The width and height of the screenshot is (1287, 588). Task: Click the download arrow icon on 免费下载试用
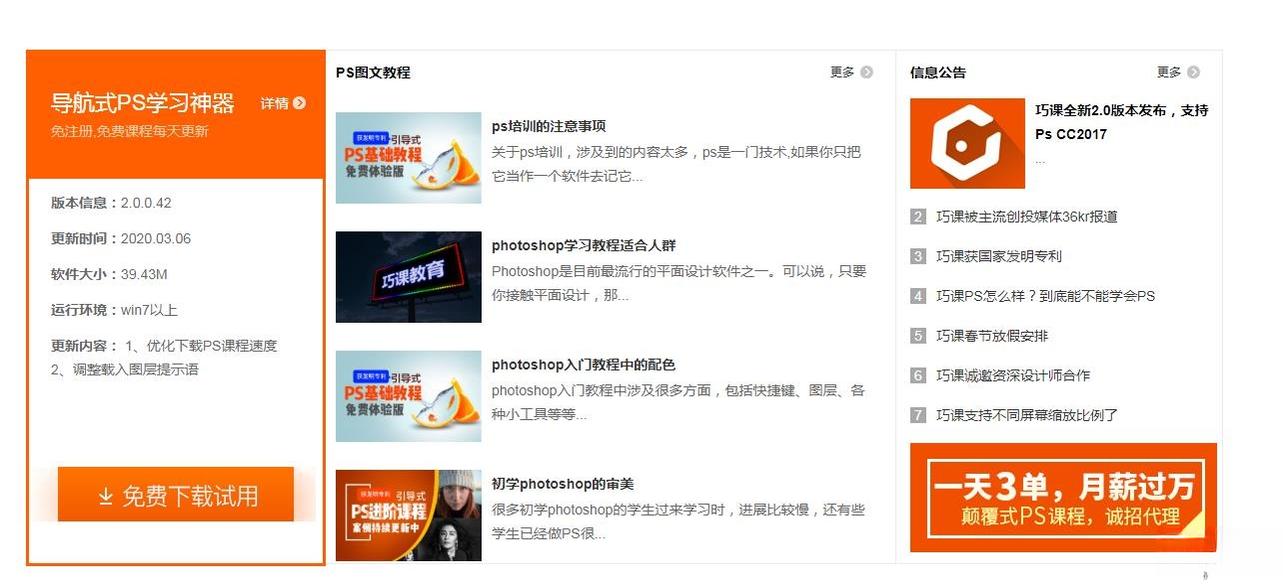click(x=105, y=496)
